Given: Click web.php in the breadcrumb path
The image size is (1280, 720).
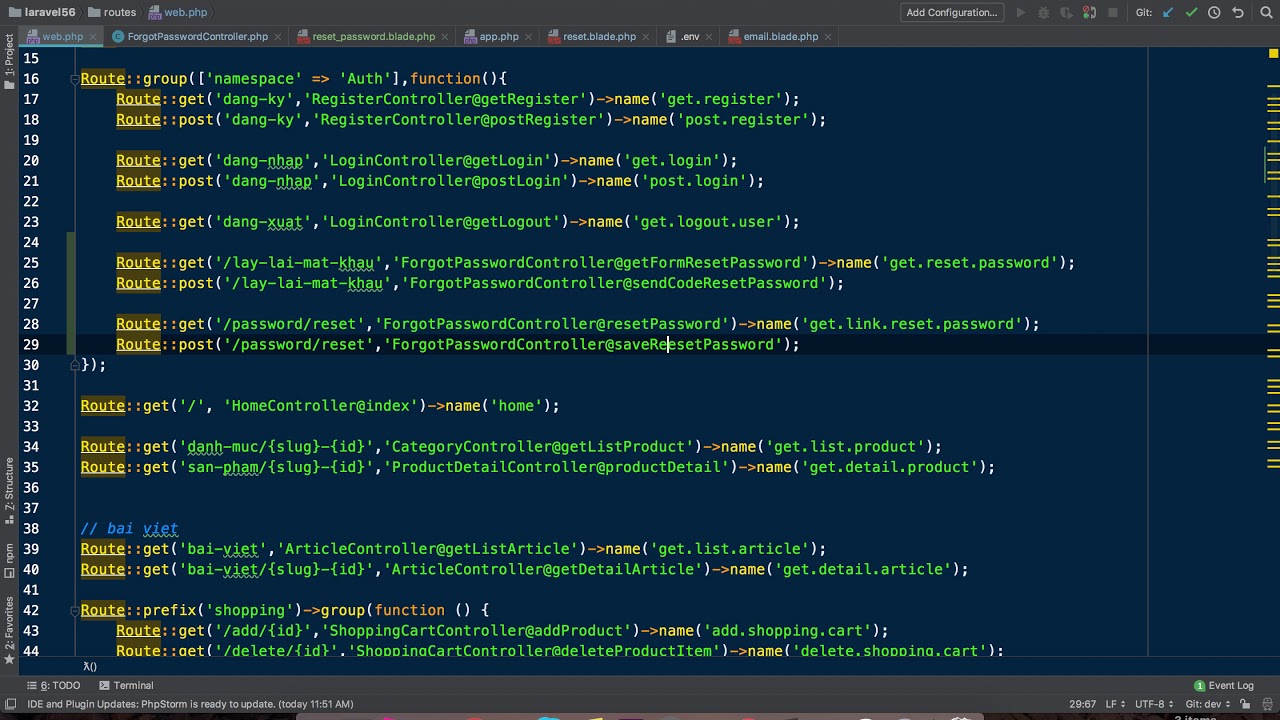Looking at the screenshot, I should [x=177, y=13].
